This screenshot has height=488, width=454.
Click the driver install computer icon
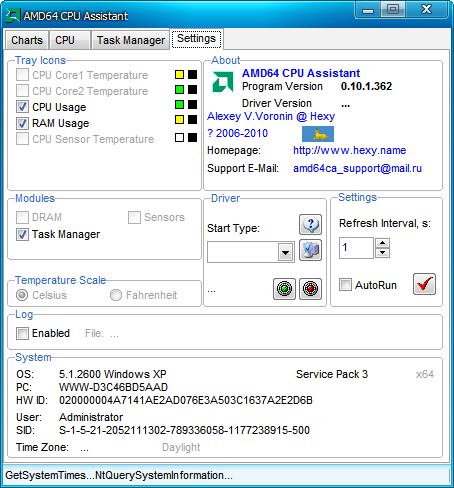310,250
